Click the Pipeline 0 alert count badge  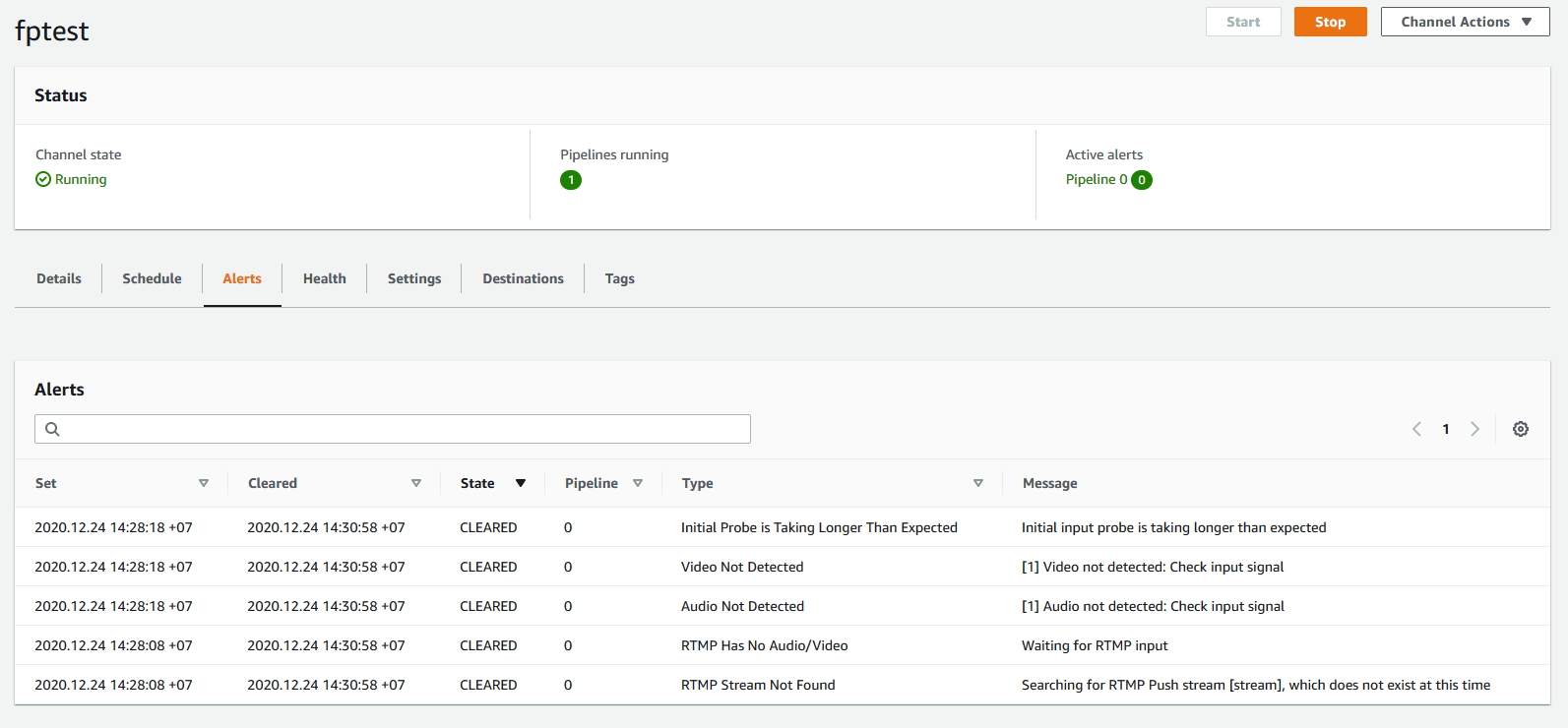pos(1142,180)
